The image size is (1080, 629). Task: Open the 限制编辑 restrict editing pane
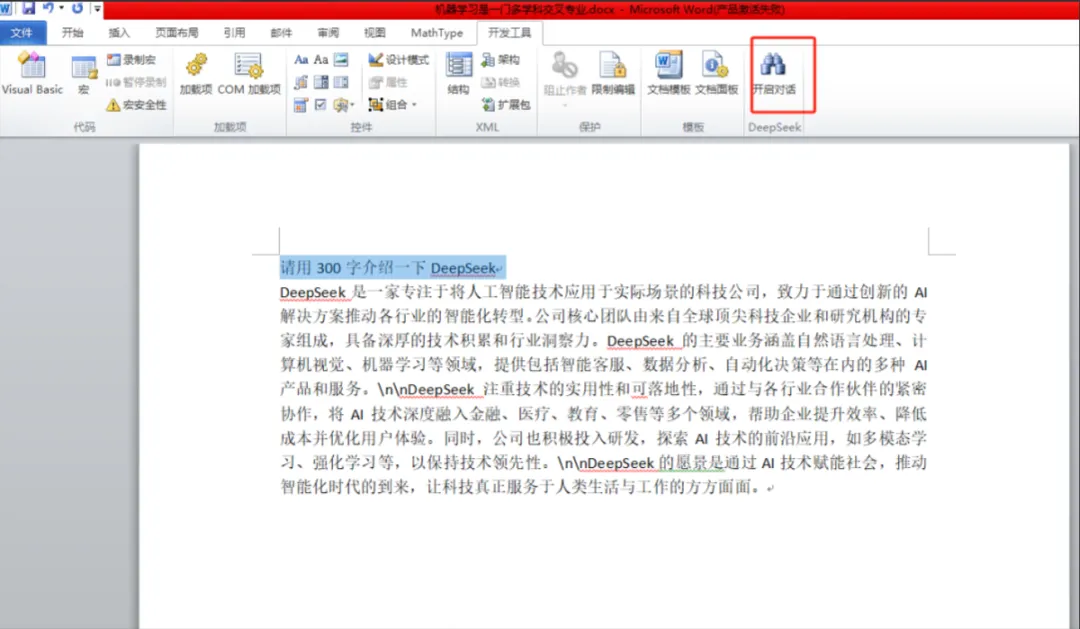pos(613,74)
